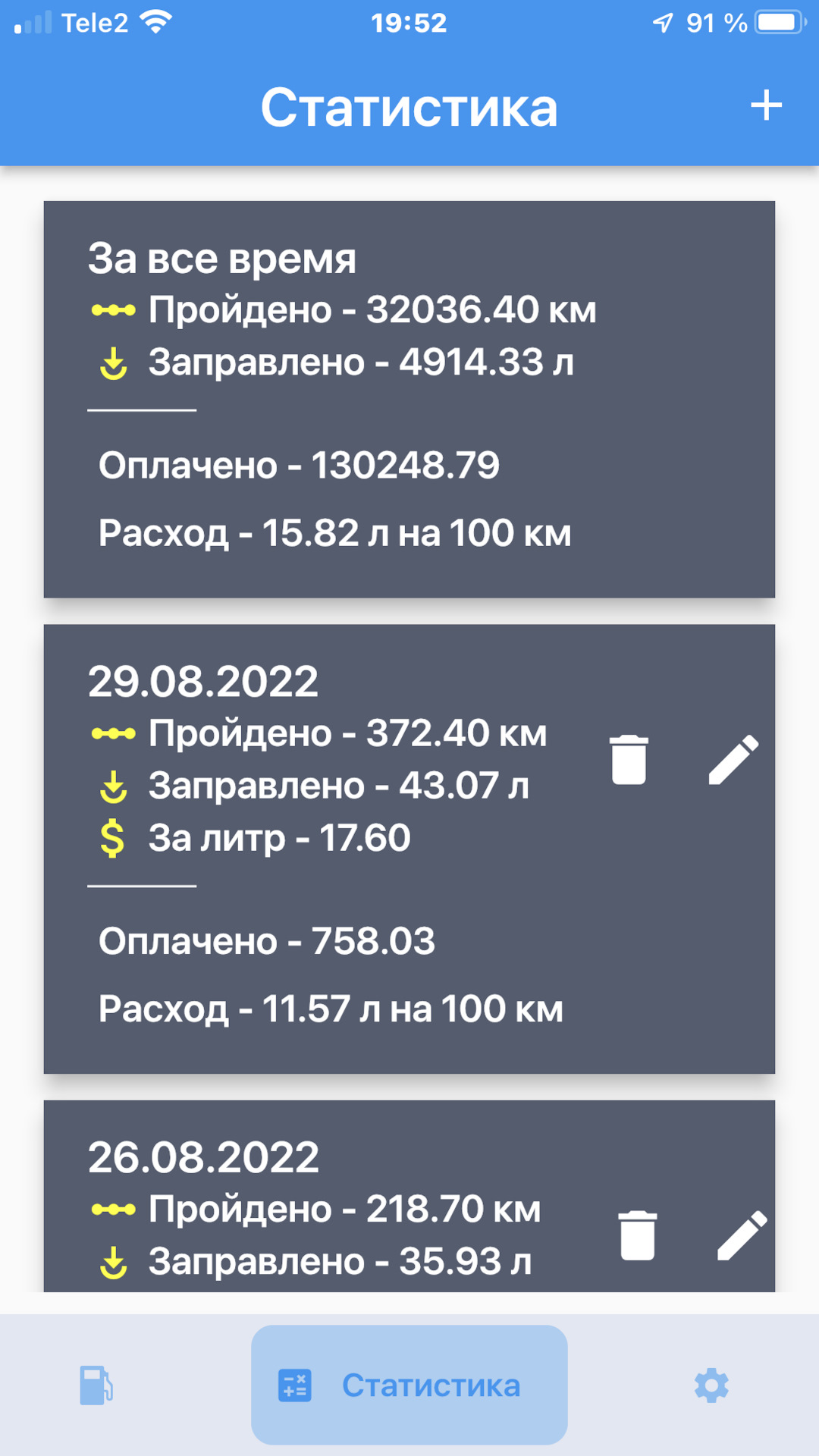Delete the 29.08.2022 refuel entry

pos(629,759)
